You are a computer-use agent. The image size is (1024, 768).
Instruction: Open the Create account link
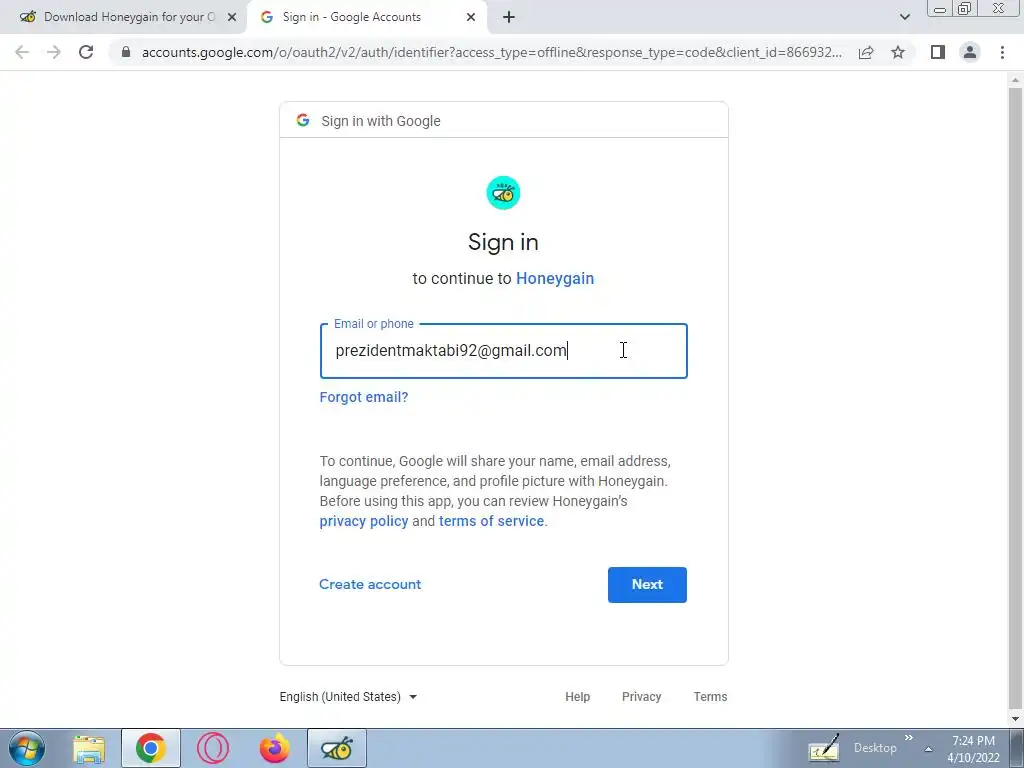(x=370, y=584)
